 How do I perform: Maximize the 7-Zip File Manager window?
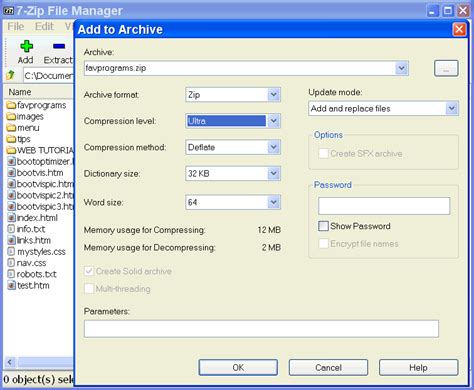point(448,11)
